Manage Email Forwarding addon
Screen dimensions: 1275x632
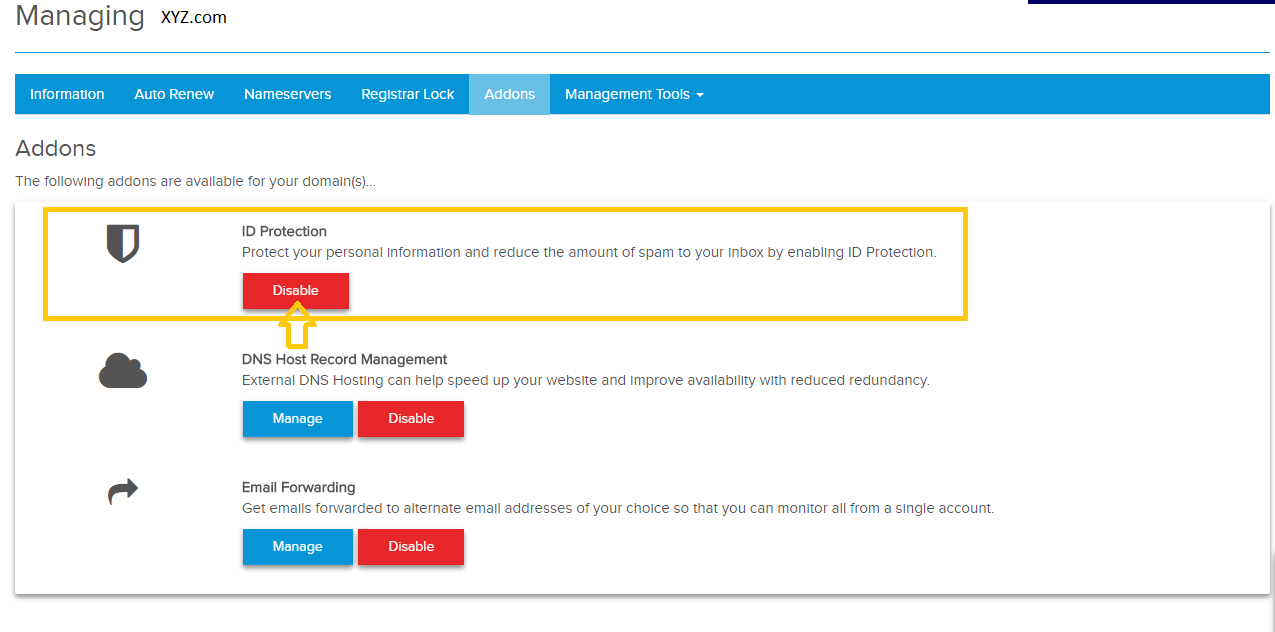(x=298, y=547)
